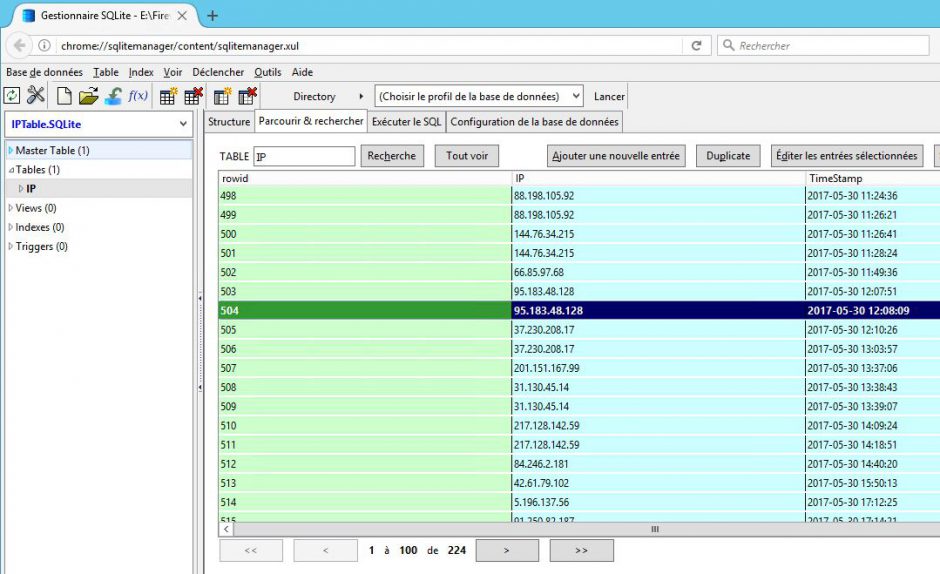The width and height of the screenshot is (940, 574).
Task: Open the IPTable.SQLite database dropdown
Action: [98, 124]
